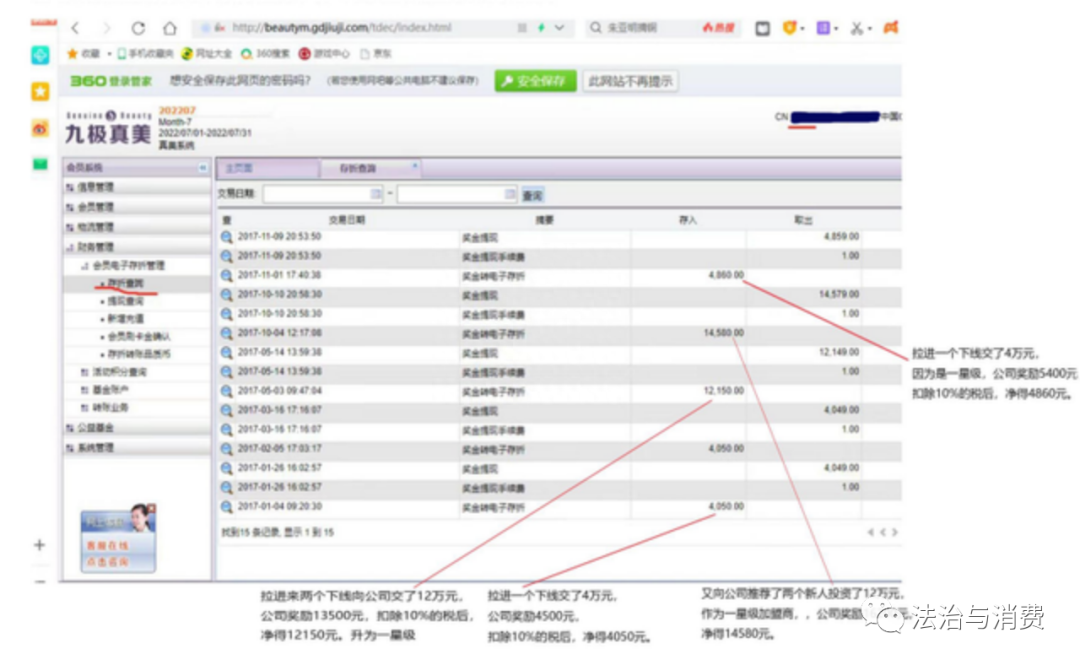View details of 2017-02-05 17:03:17 row magnifier
Viewport: 1080px width, 665px height.
pyautogui.click(x=227, y=449)
